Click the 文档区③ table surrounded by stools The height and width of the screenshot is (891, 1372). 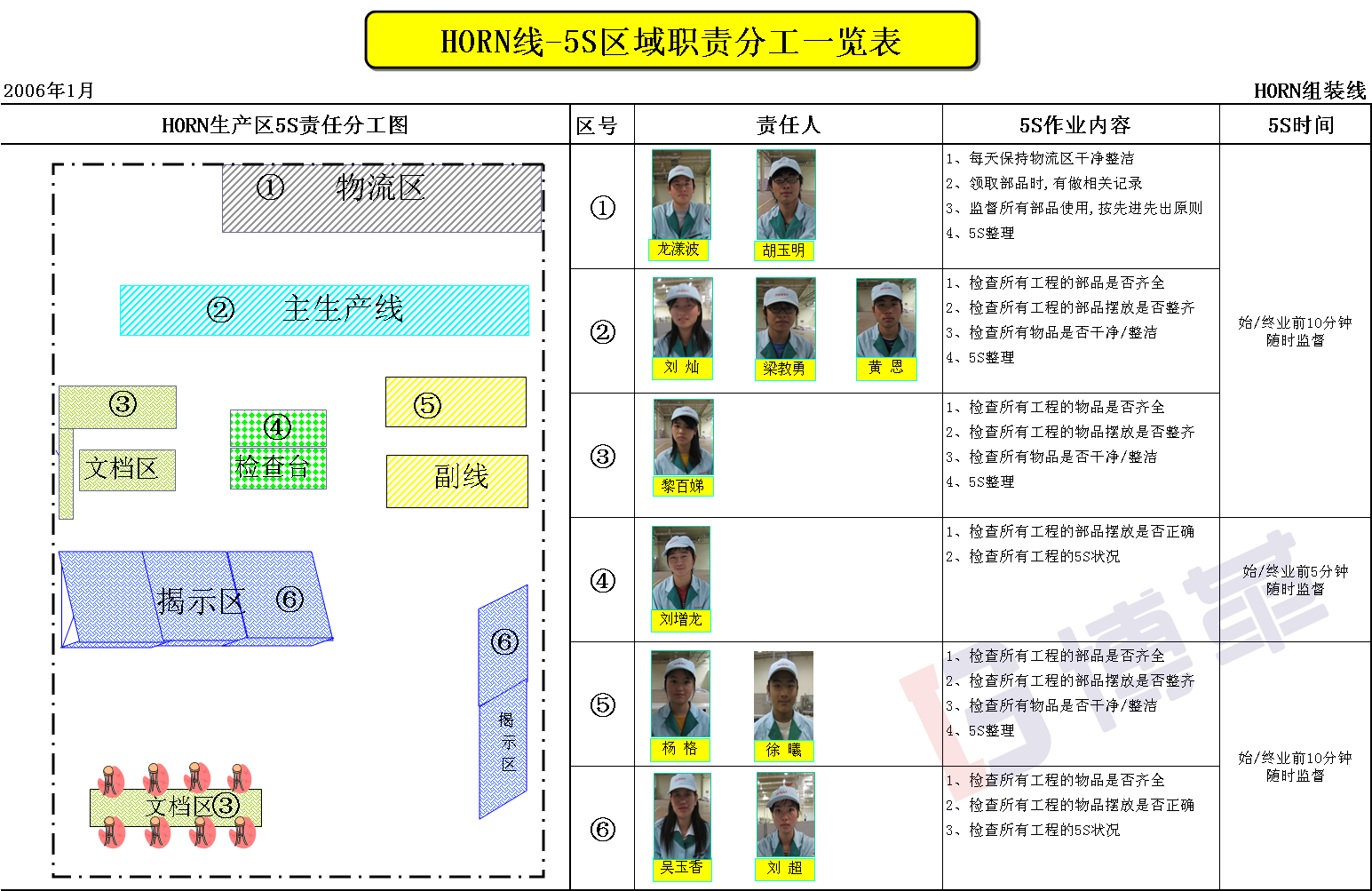pyautogui.click(x=176, y=807)
